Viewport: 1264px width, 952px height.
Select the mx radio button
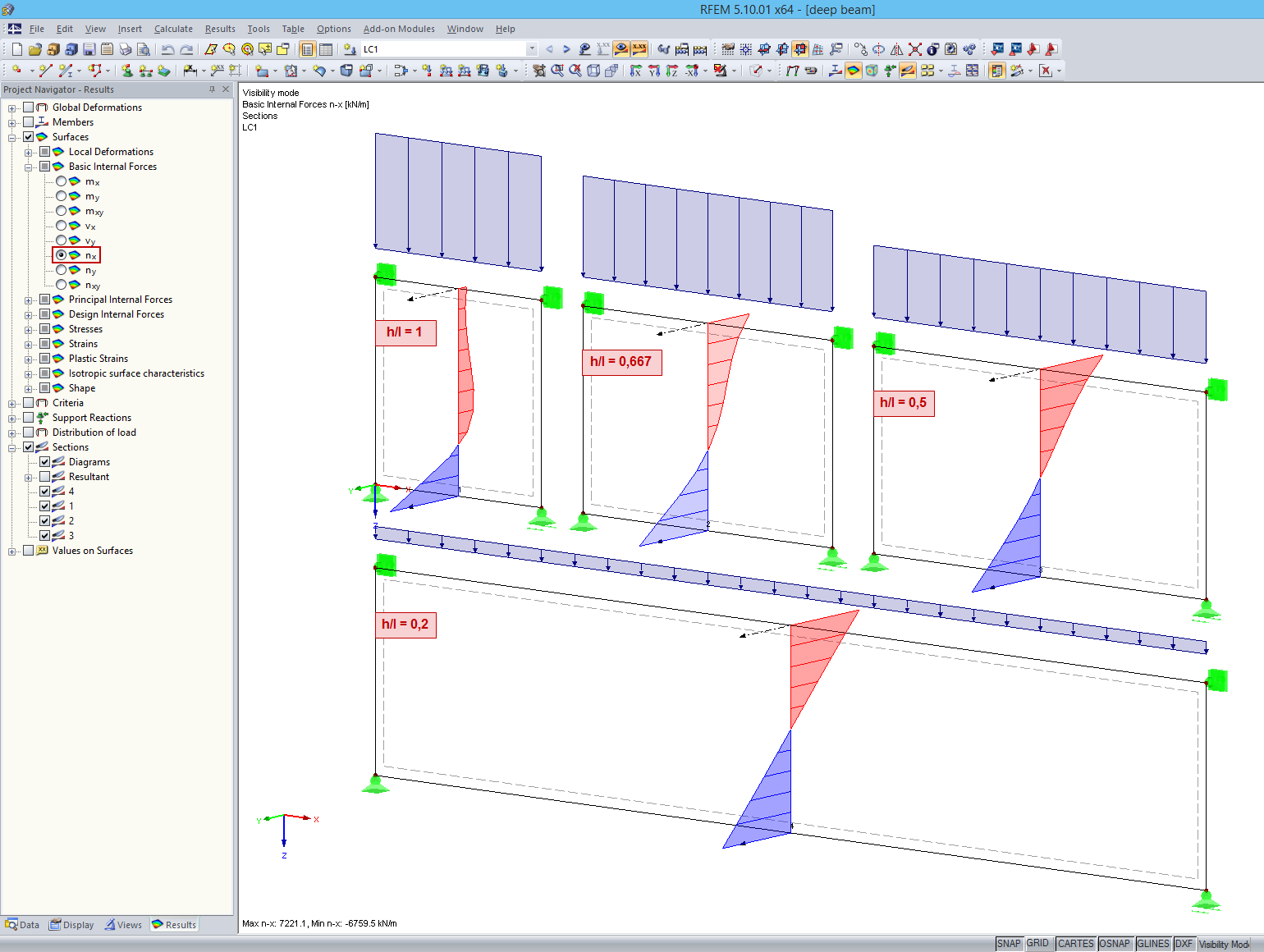click(x=62, y=181)
